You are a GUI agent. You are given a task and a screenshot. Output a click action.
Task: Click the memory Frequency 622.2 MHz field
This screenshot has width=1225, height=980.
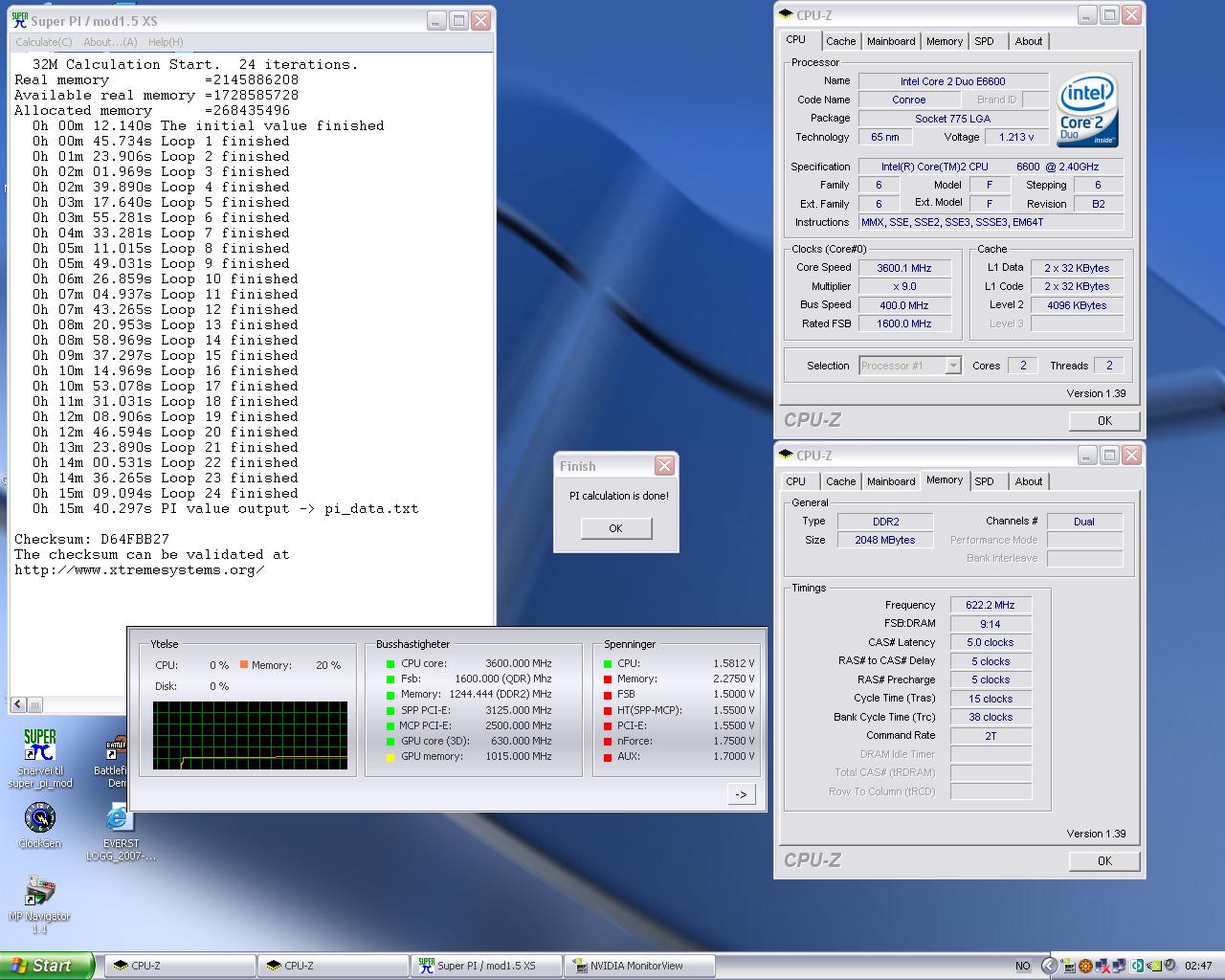991,605
